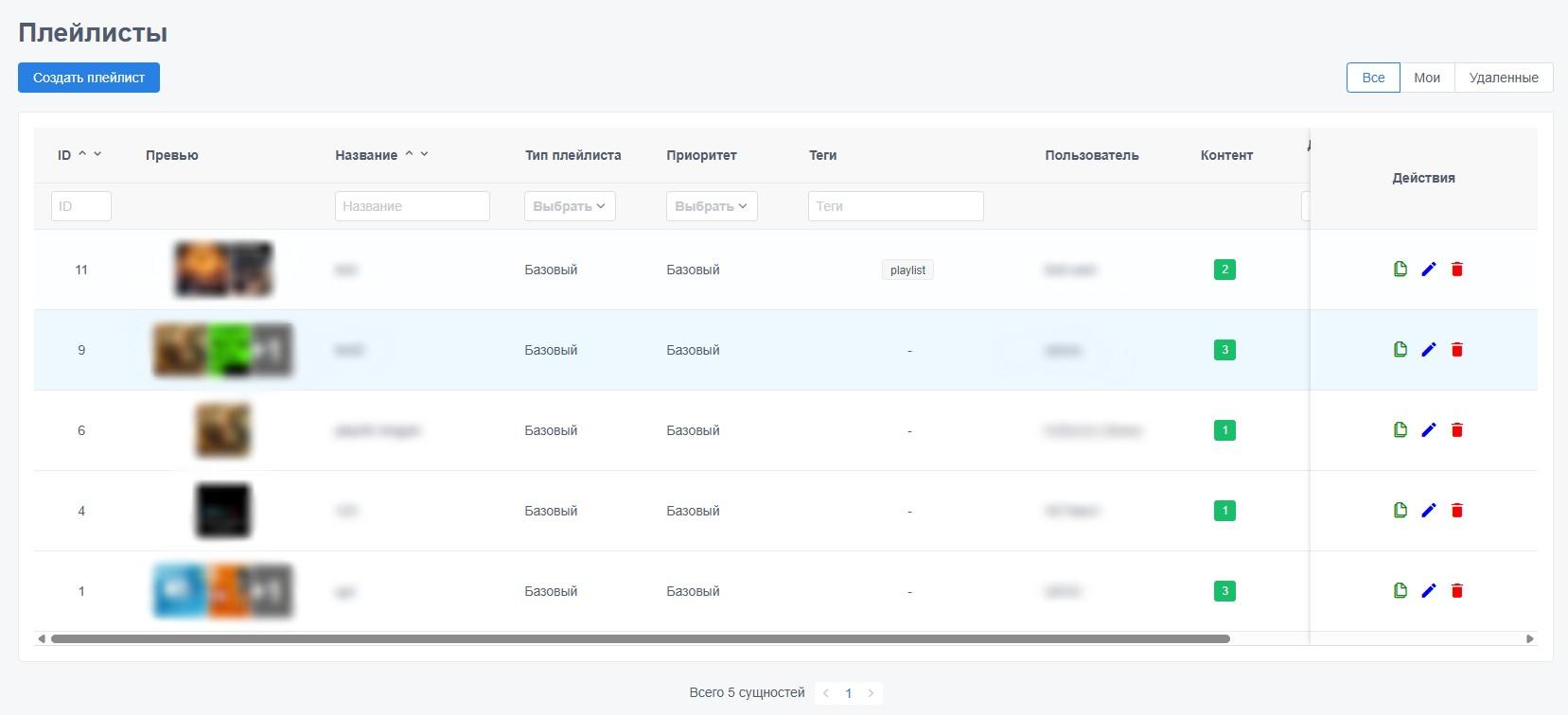Copy the playlist with ID 6
This screenshot has height=715, width=1568.
[1401, 430]
